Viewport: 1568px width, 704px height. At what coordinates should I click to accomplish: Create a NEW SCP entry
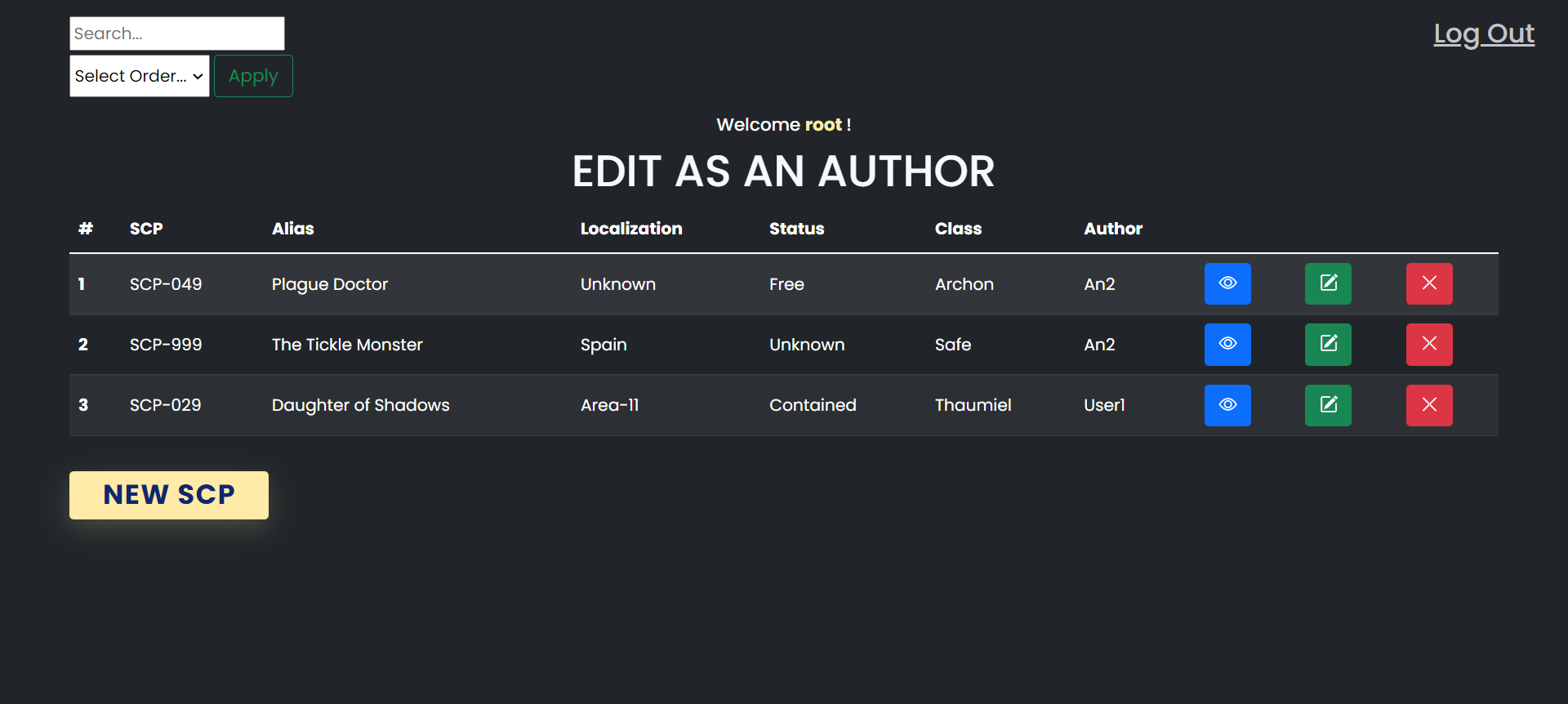169,495
